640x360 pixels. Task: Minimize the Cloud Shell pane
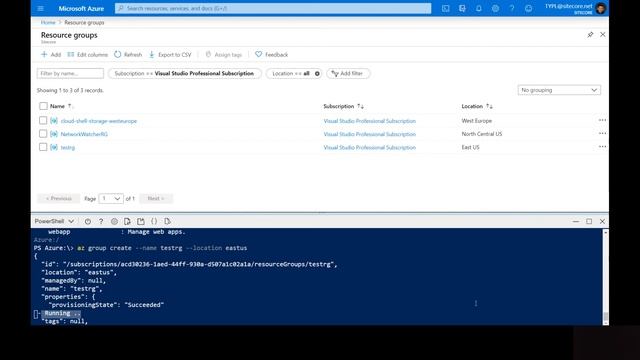(576, 221)
